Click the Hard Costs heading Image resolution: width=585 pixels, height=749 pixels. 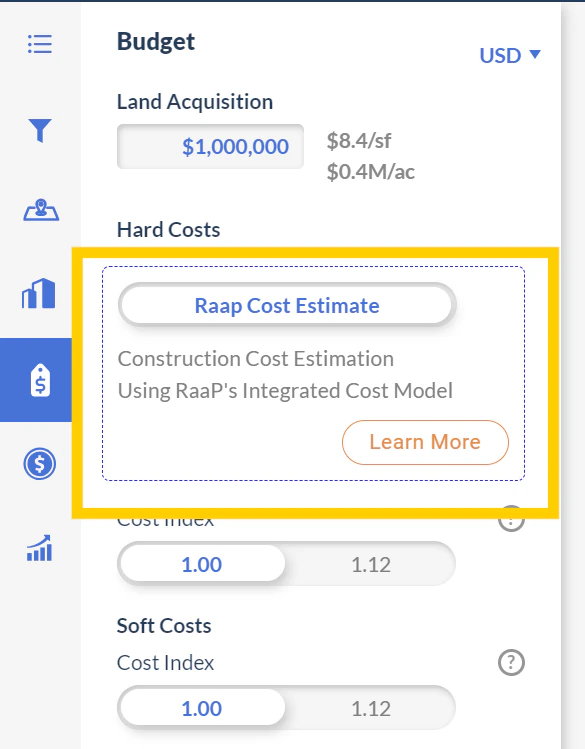pyautogui.click(x=169, y=230)
